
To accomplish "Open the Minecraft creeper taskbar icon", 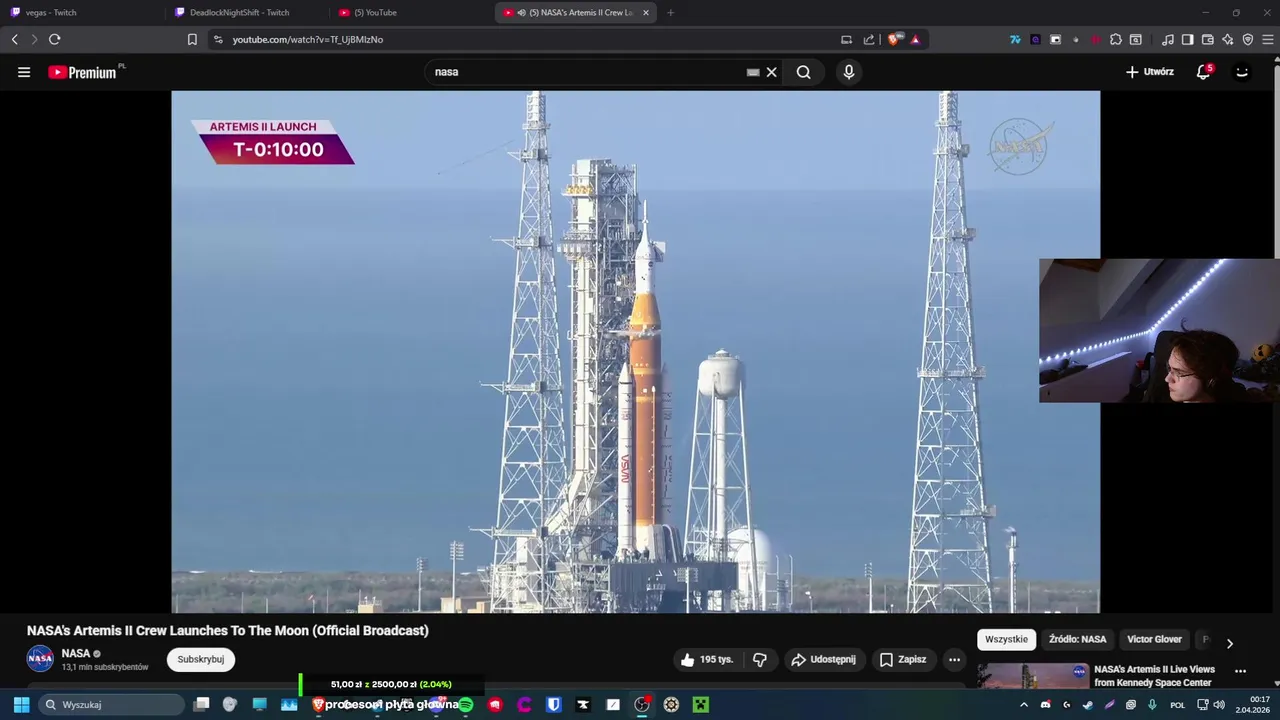I will tap(701, 704).
